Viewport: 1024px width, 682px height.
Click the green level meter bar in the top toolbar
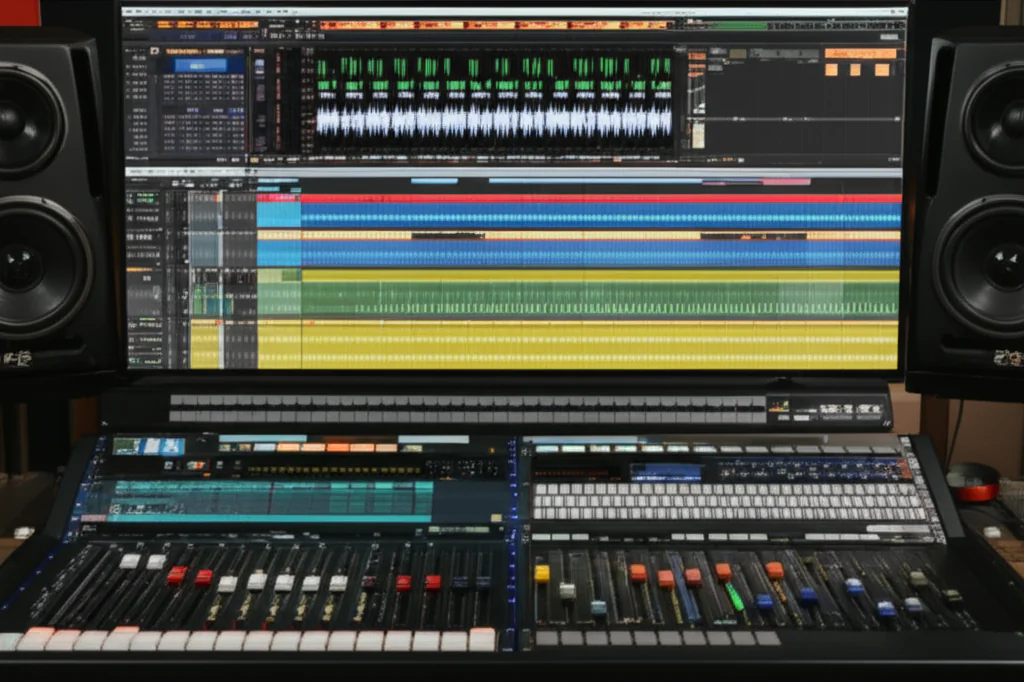click(x=739, y=25)
